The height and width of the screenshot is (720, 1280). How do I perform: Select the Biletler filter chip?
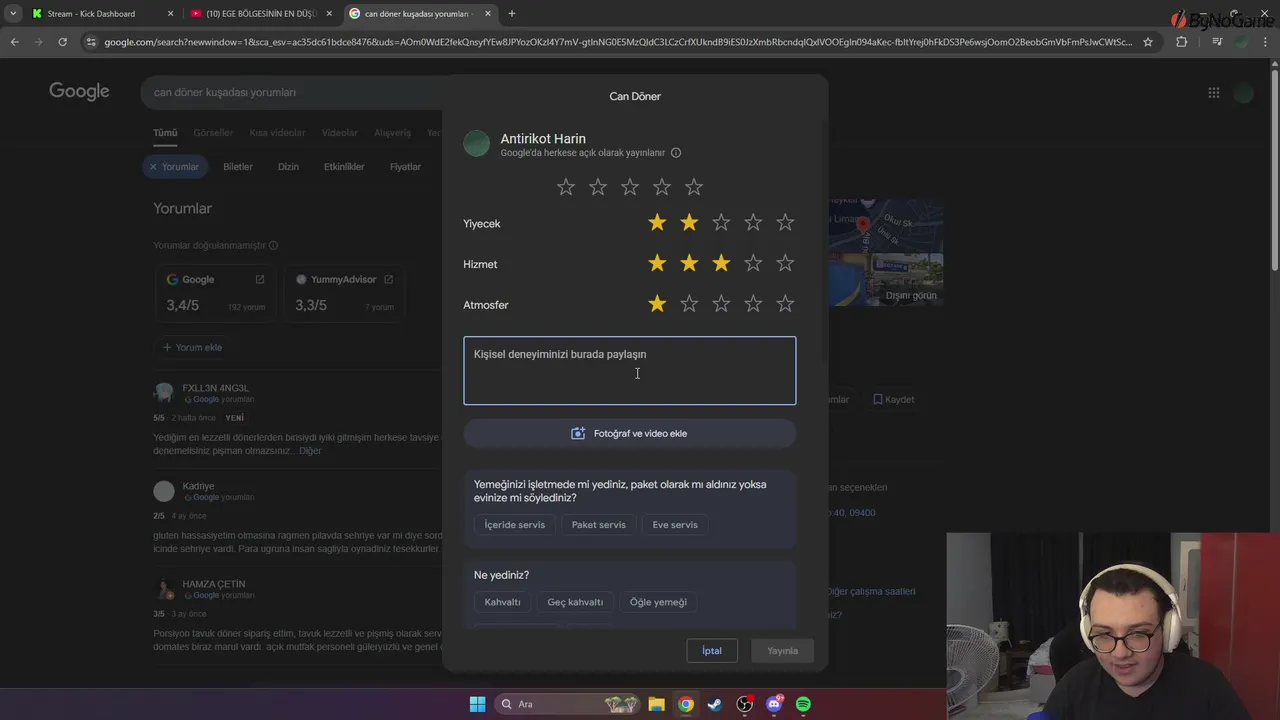point(238,167)
